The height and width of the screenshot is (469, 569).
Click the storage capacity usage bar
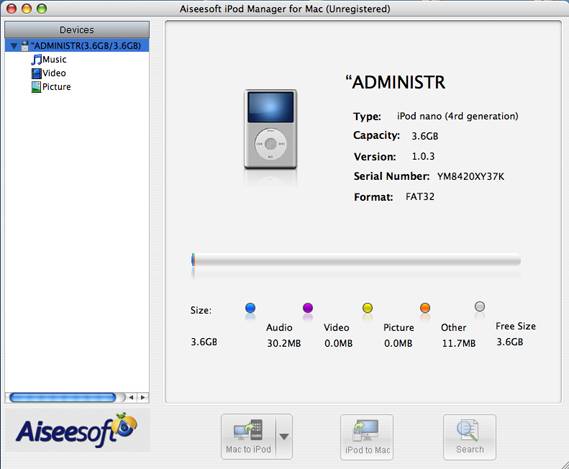tap(356, 260)
